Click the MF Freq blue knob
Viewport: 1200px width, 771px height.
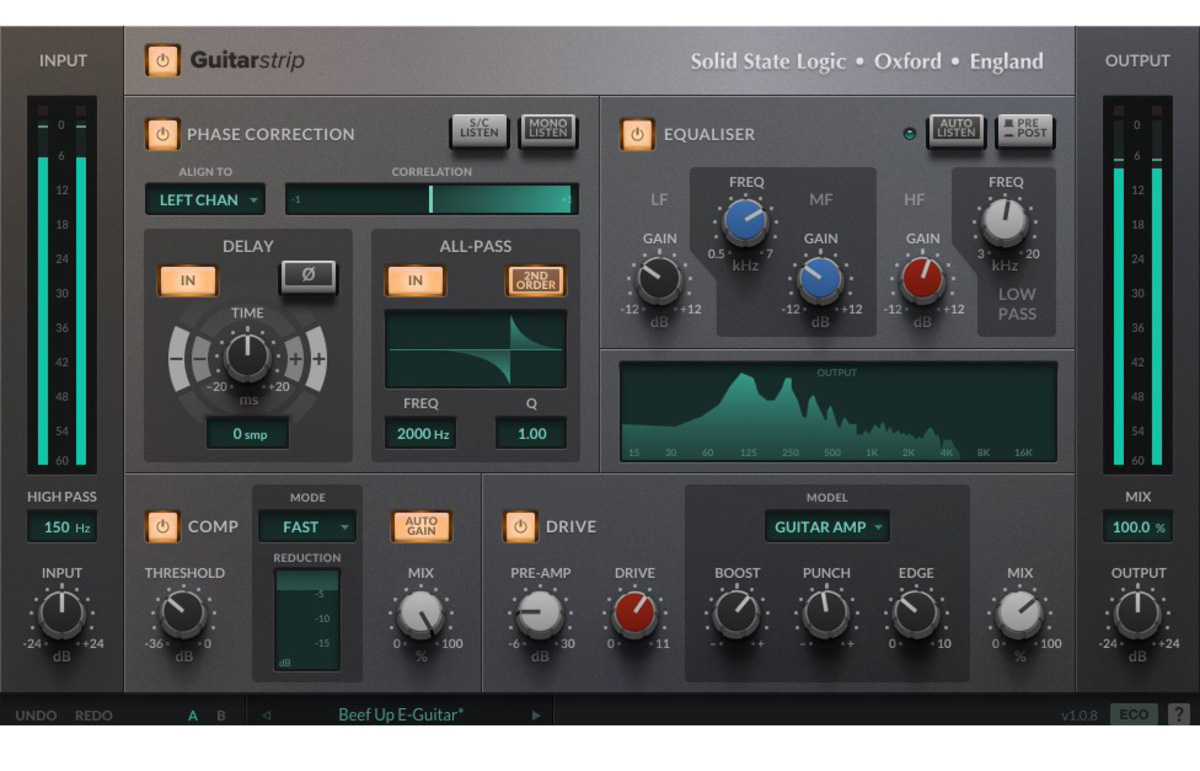746,222
